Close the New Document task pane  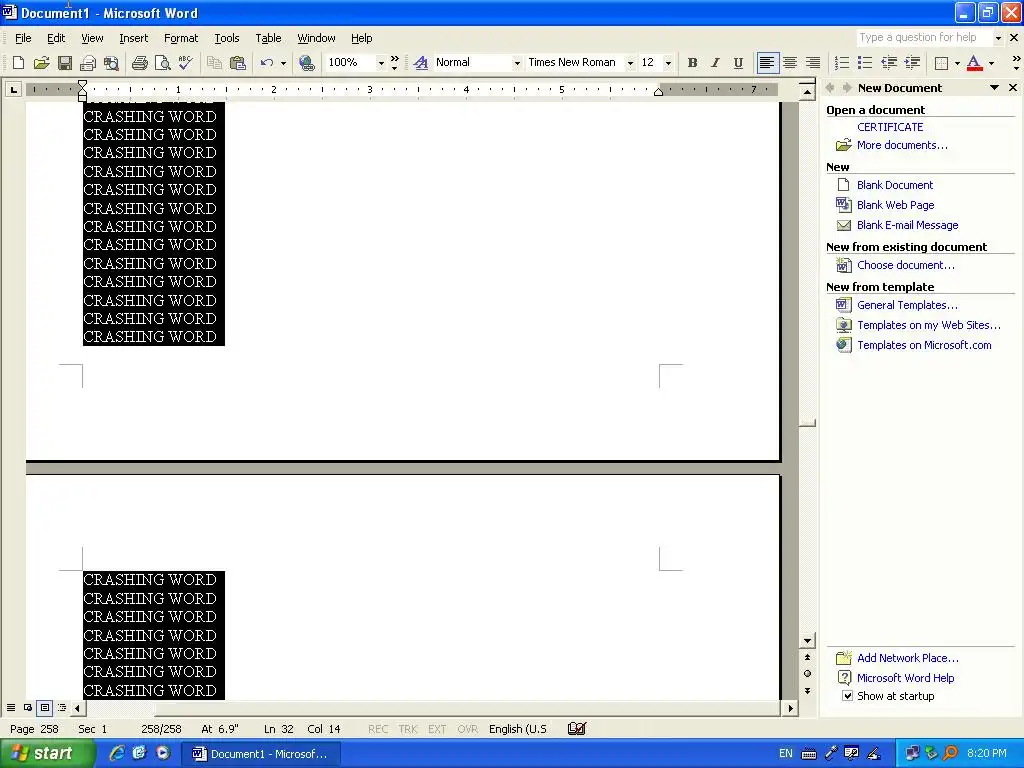tap(1013, 88)
